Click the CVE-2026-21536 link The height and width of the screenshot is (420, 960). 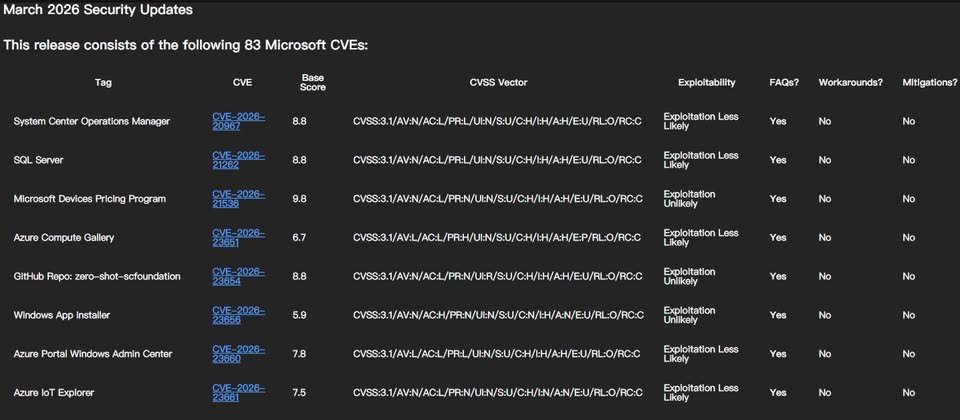coord(238,199)
